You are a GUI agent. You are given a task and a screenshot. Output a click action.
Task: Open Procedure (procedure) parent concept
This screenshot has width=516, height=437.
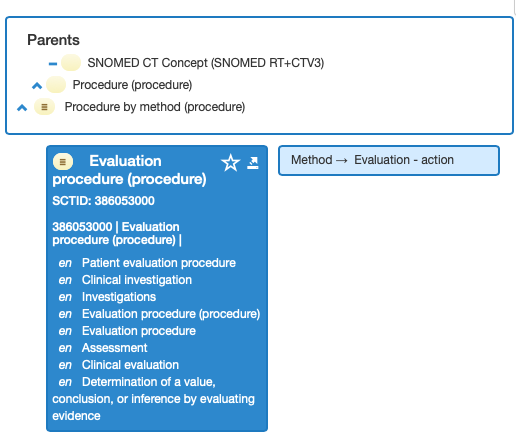(132, 85)
